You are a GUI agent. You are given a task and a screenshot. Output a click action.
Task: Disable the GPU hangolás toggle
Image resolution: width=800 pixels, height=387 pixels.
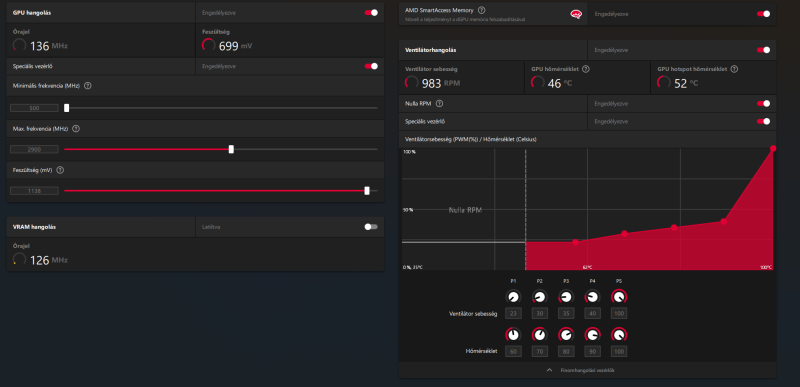click(x=371, y=12)
